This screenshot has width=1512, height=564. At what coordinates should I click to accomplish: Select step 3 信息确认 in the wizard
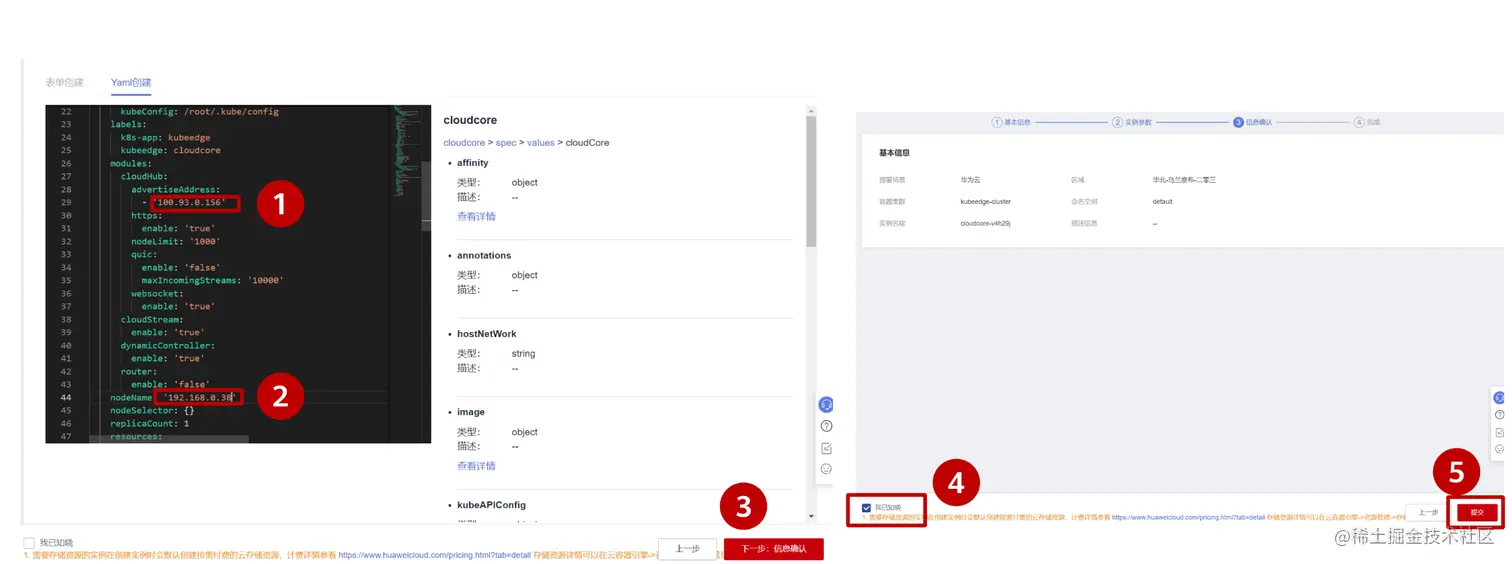click(1253, 122)
